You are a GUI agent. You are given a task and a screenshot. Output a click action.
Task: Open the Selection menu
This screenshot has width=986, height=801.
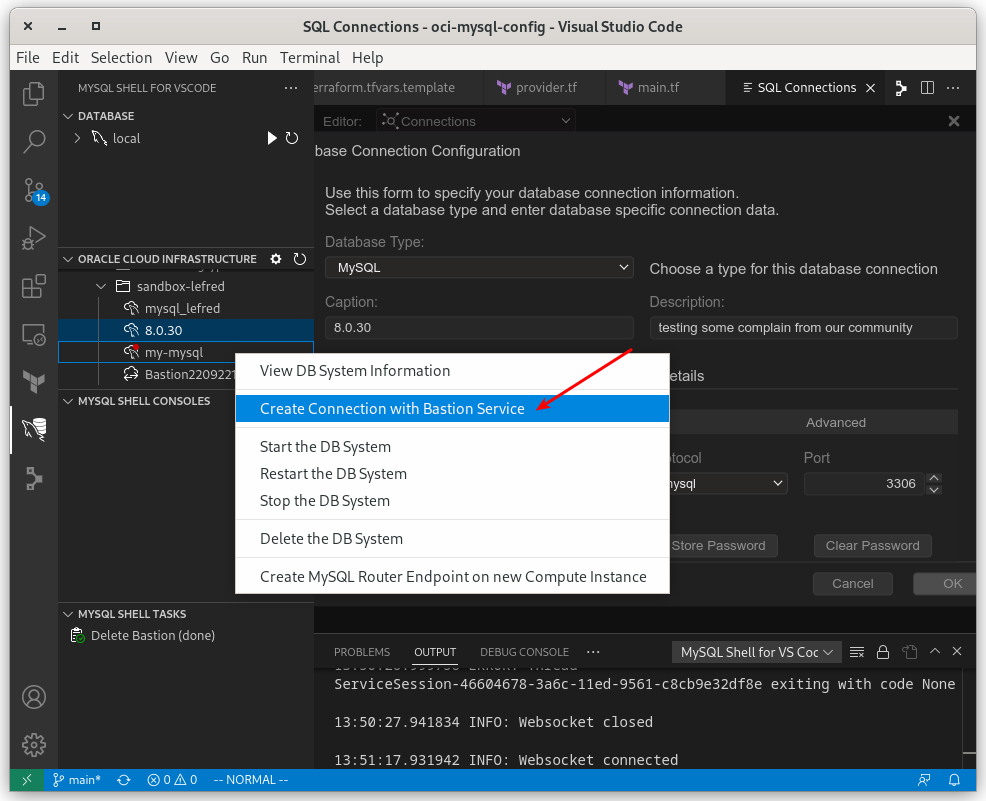121,58
